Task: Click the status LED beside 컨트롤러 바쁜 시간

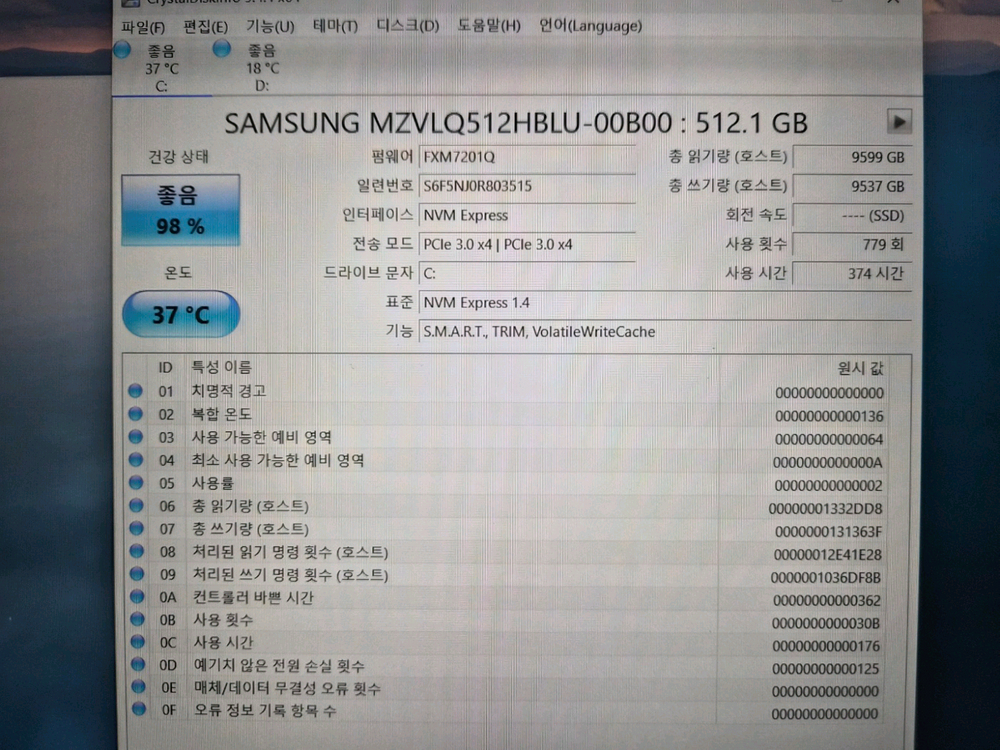Action: click(135, 597)
